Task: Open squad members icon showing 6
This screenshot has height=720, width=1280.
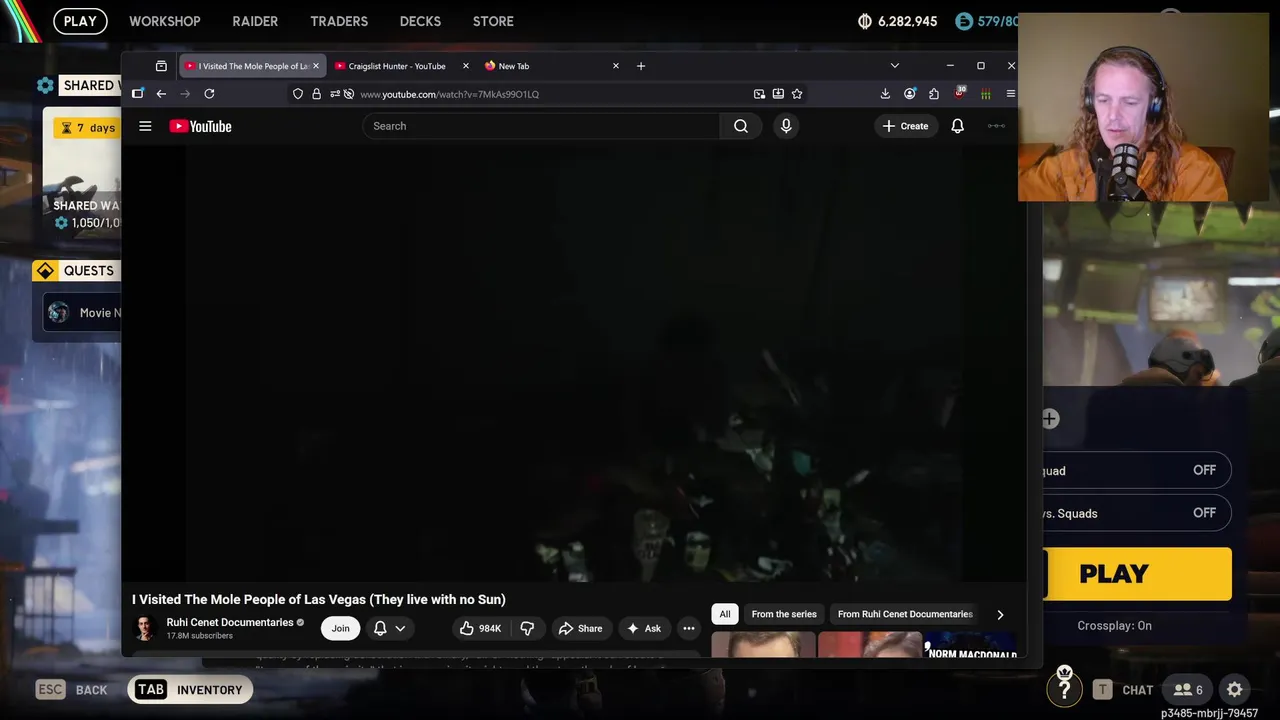Action: (1188, 689)
